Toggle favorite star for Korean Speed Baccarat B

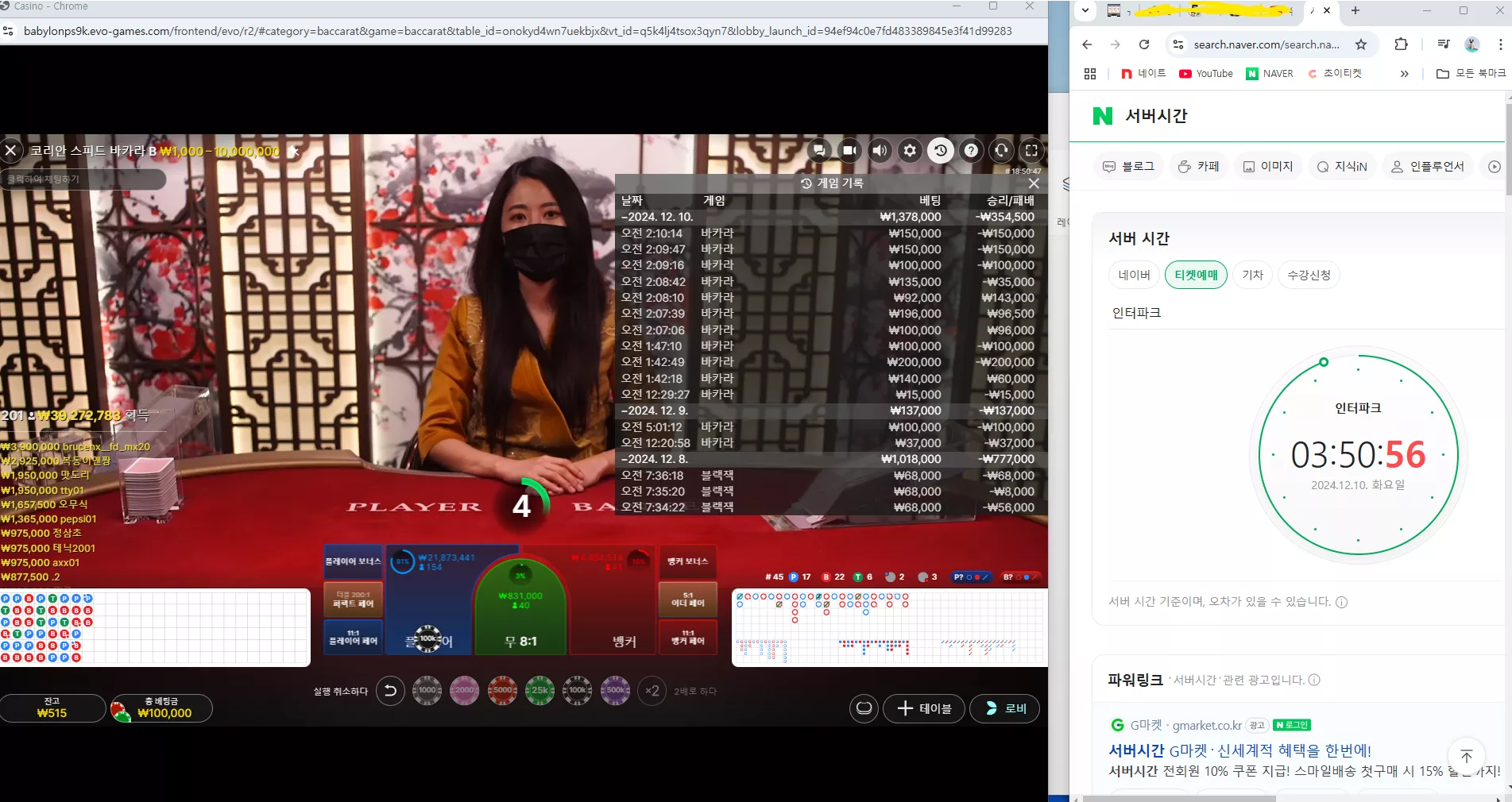tap(293, 151)
